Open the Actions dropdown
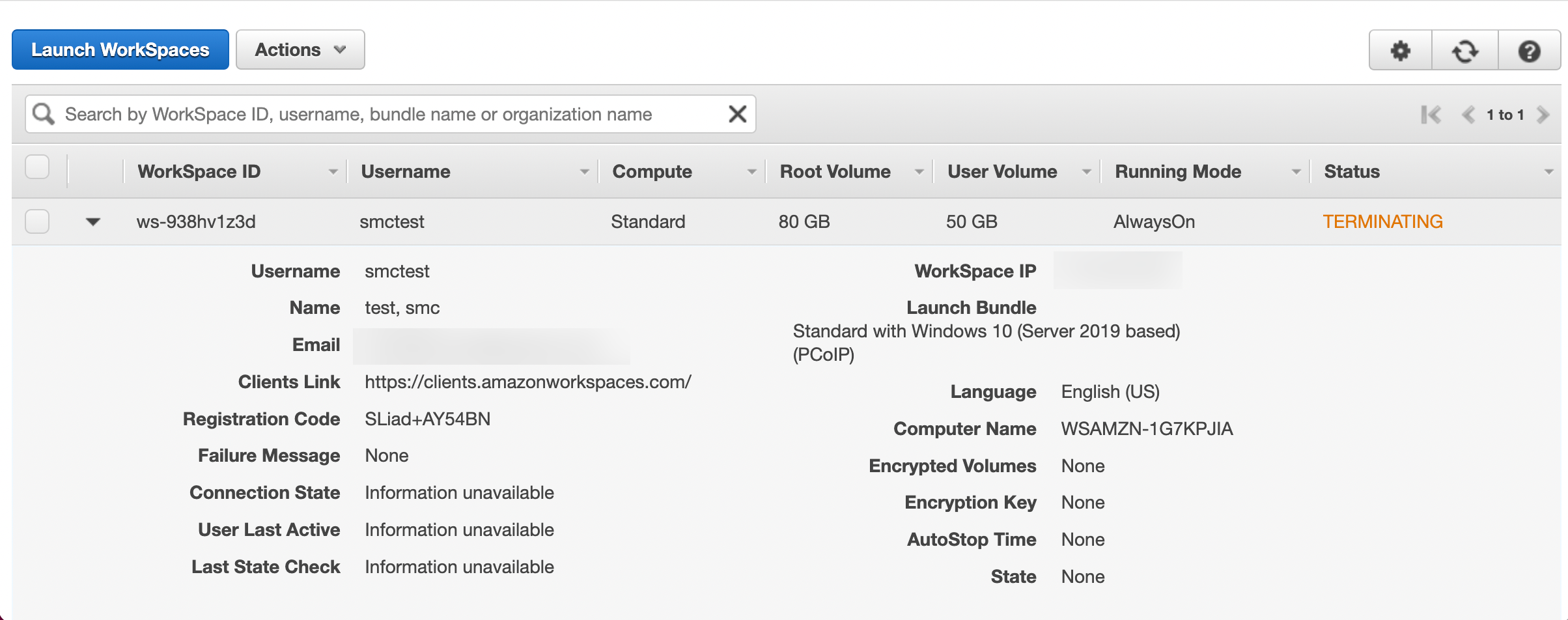This screenshot has height=620, width=1568. click(300, 49)
